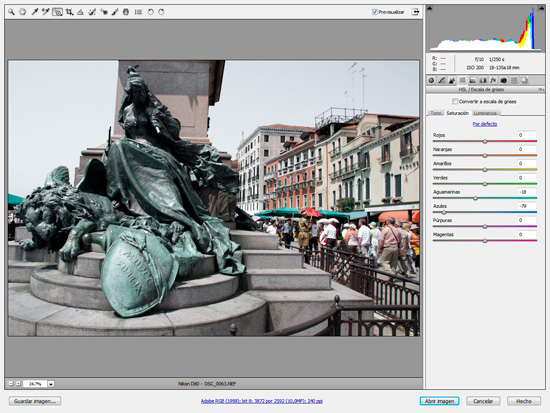This screenshot has height=413, width=550.
Task: Select the Crop tool
Action: (x=69, y=12)
